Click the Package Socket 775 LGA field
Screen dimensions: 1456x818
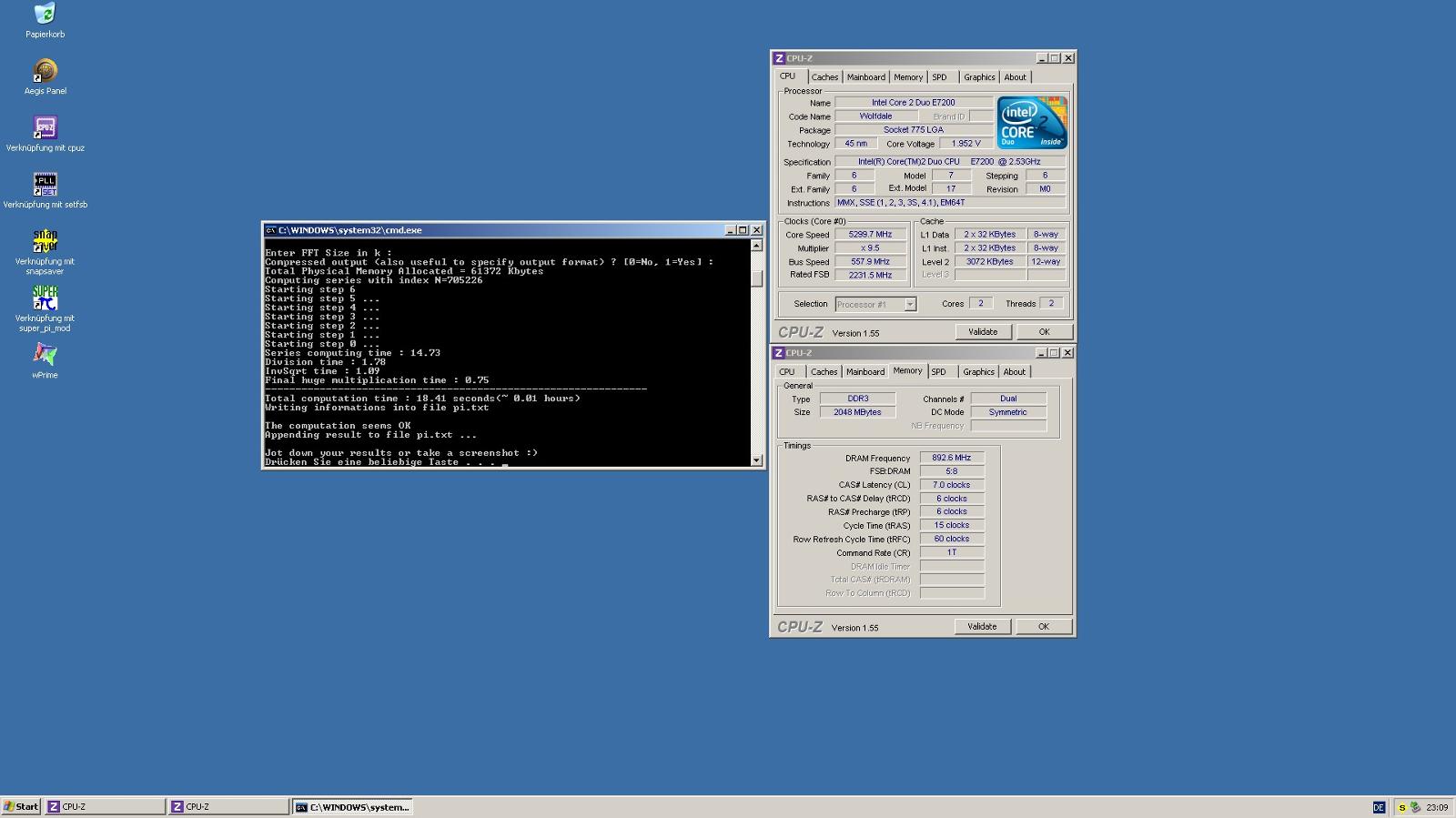pos(914,130)
